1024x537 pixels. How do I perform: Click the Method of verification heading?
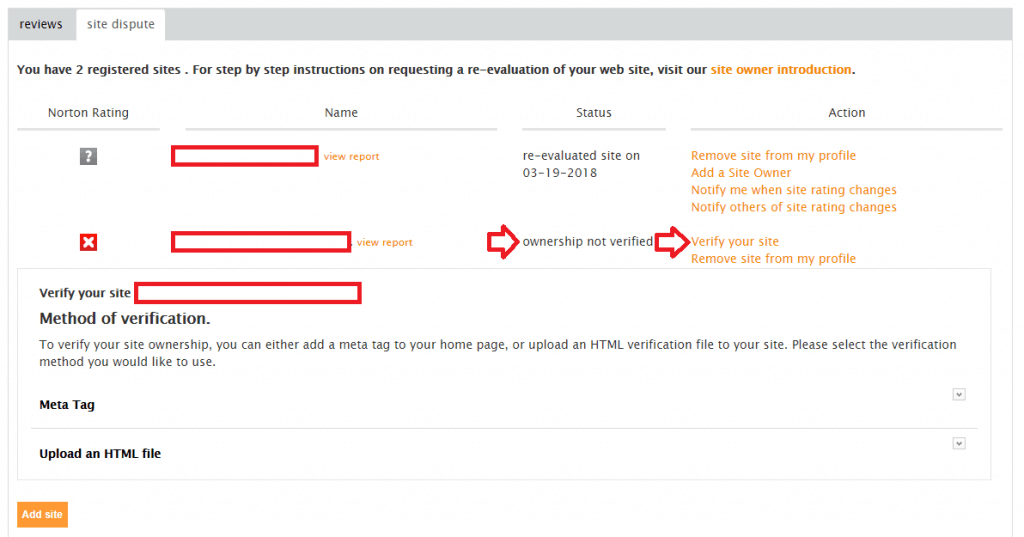pos(125,319)
